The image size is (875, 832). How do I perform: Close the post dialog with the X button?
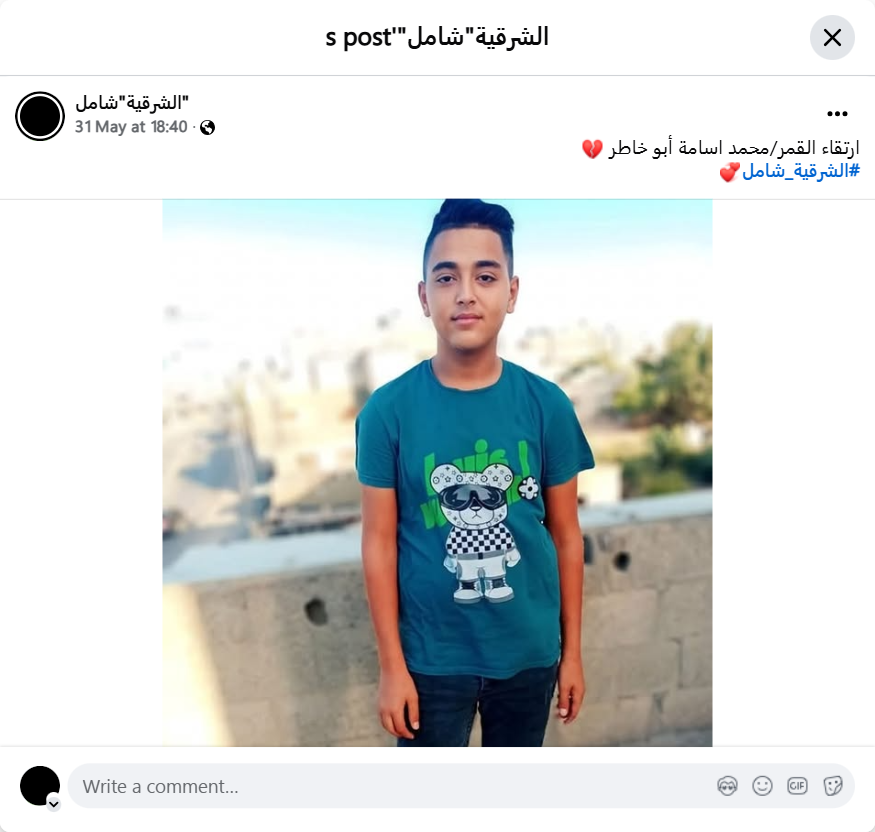click(831, 38)
